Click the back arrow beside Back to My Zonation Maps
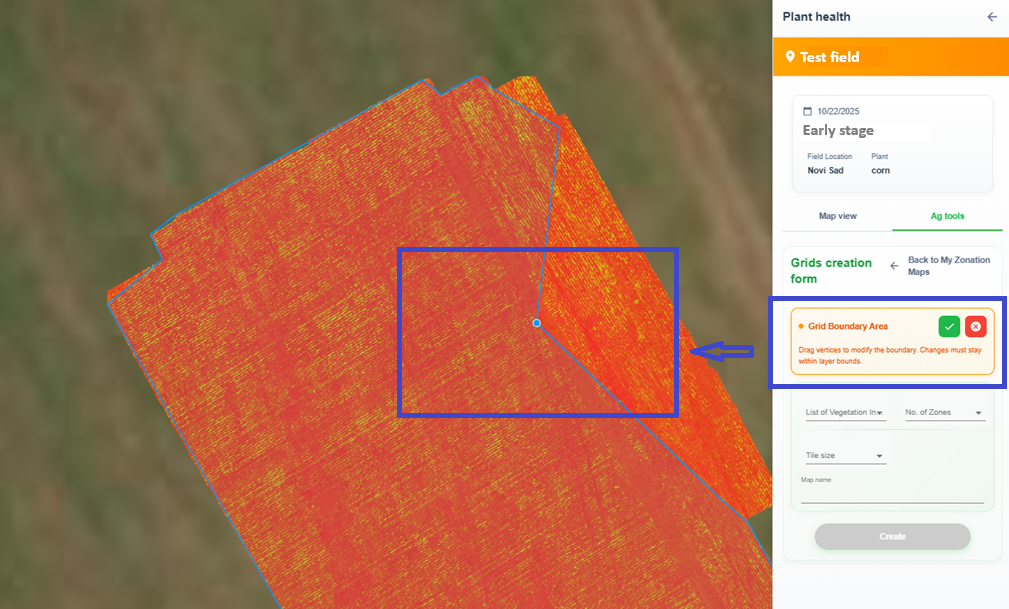The image size is (1009, 609). 893,266
